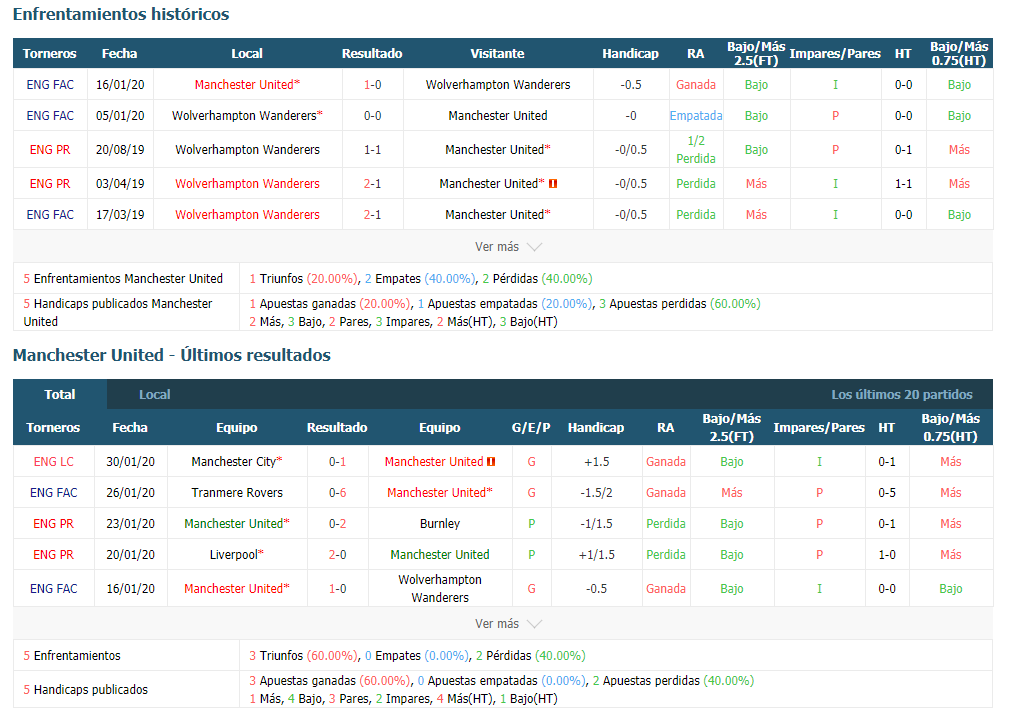Select '1 Triunfos (20.00%)' summary text
This screenshot has height=715, width=1010.
303,278
